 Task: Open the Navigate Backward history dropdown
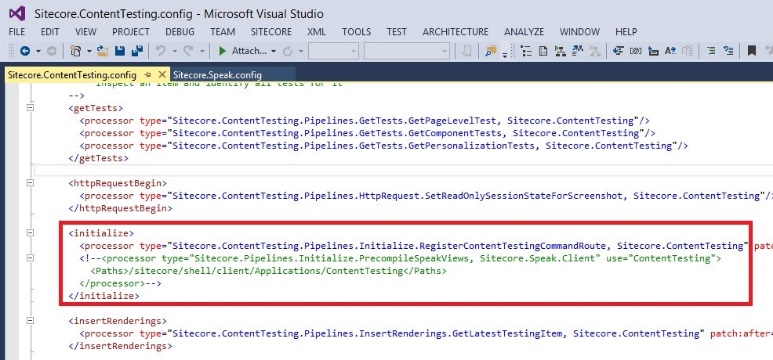[x=38, y=51]
